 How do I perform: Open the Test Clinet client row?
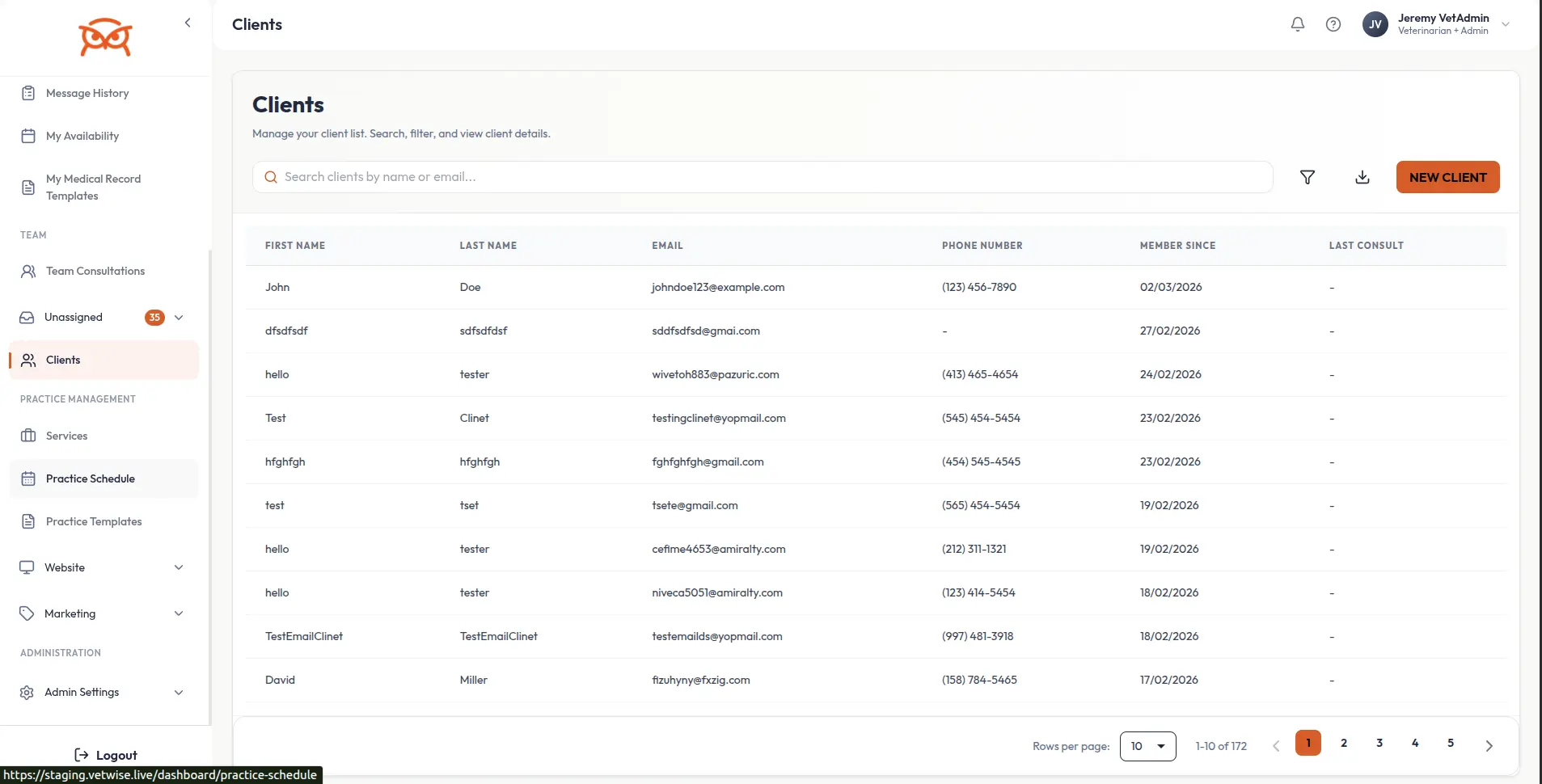pos(876,418)
